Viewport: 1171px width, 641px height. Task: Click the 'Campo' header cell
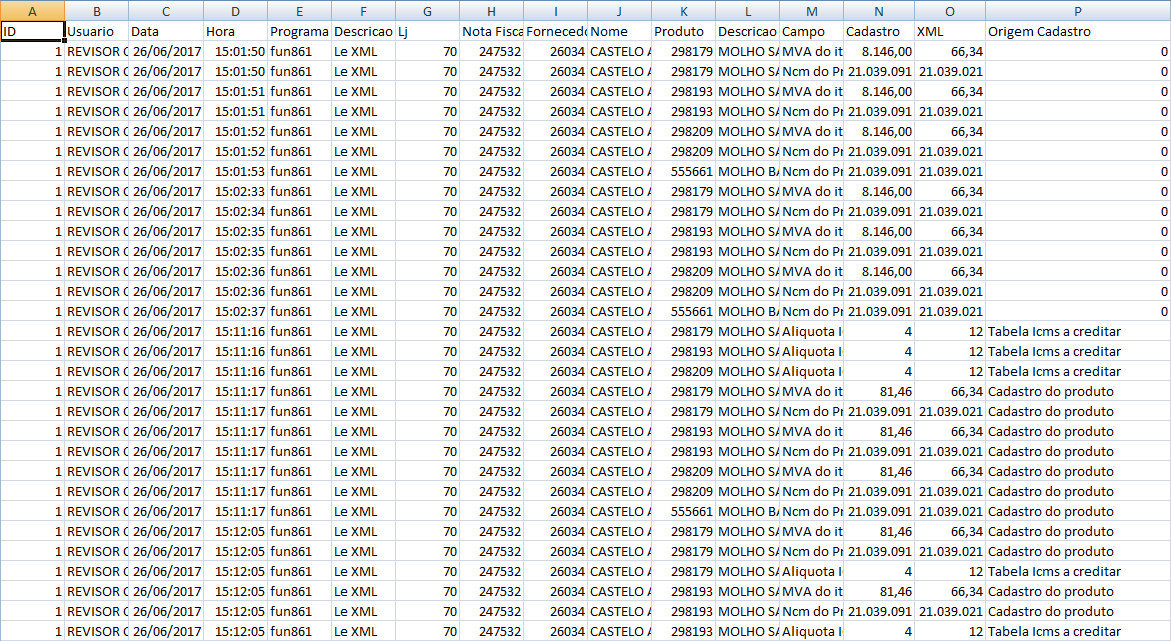811,31
